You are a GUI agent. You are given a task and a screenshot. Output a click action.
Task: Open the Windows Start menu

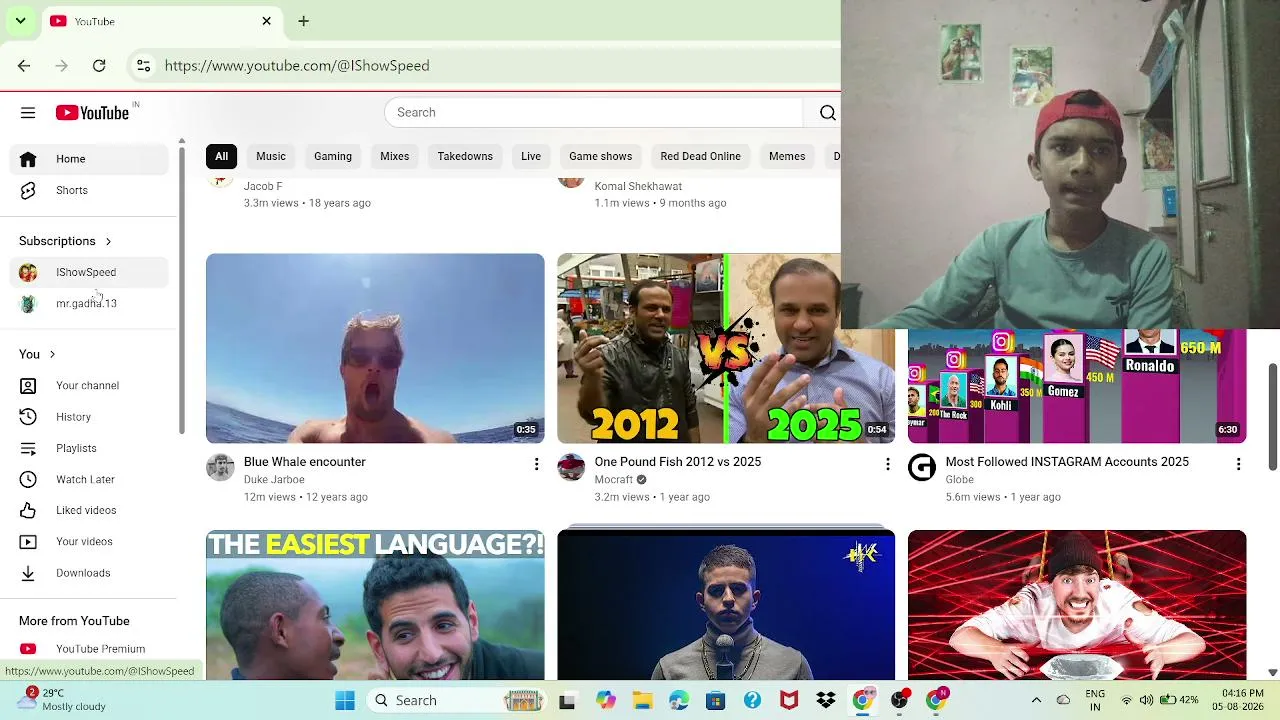(x=345, y=701)
